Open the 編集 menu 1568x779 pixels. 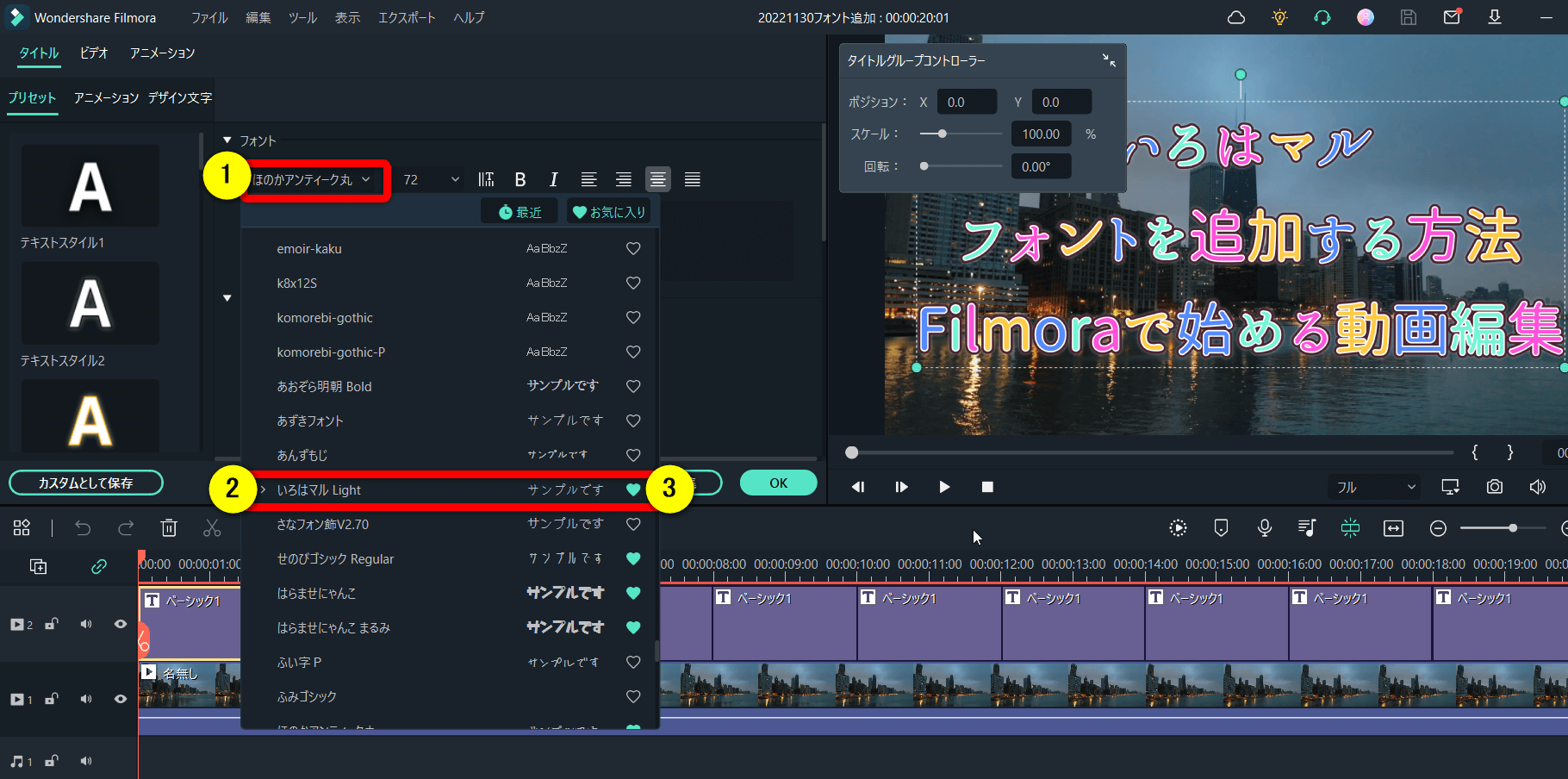coord(258,17)
